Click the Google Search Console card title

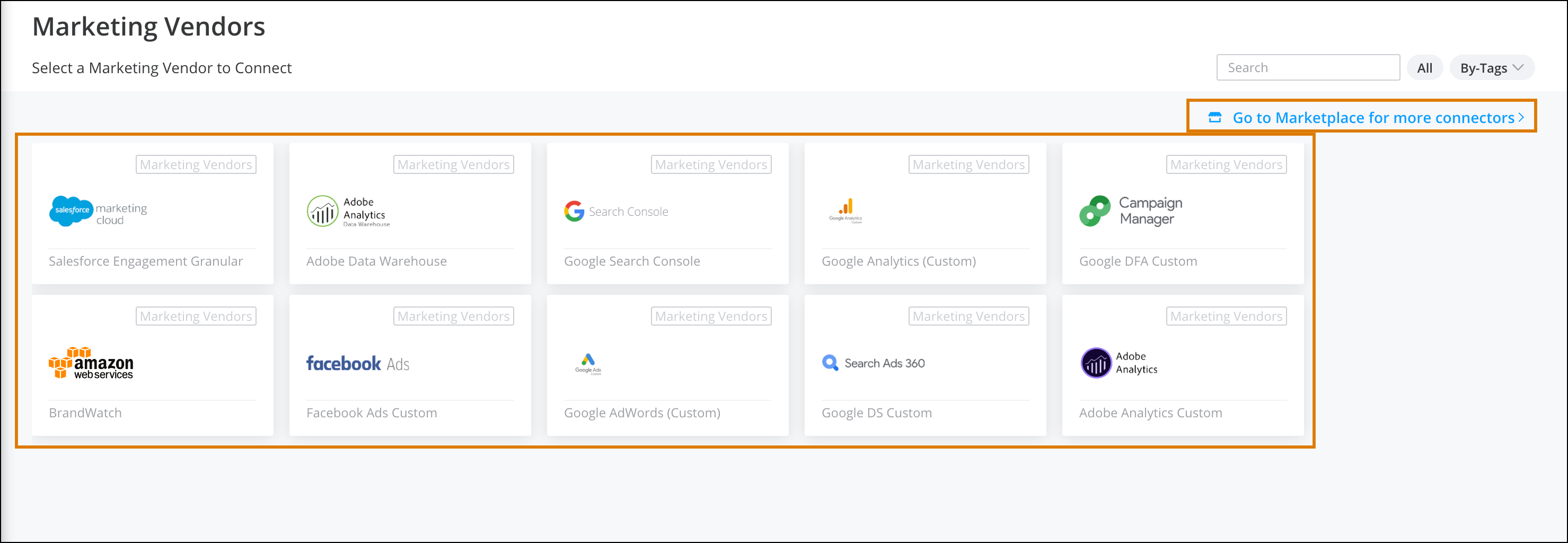[632, 261]
